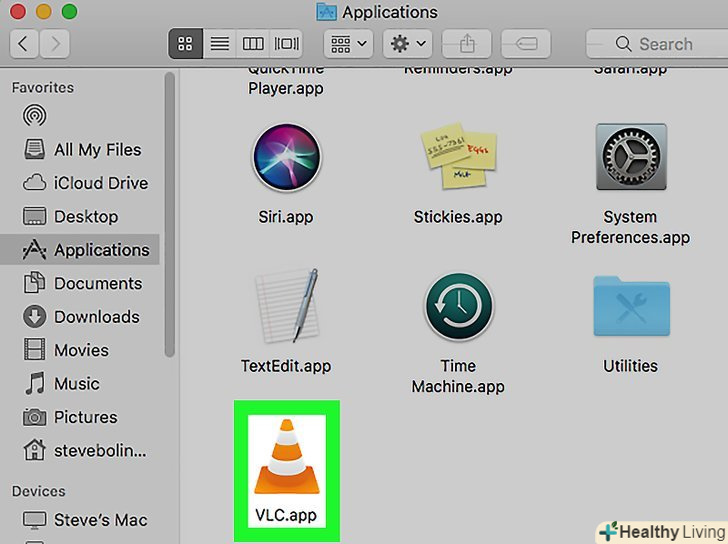
Task: Switch to icon view
Action: 185,44
